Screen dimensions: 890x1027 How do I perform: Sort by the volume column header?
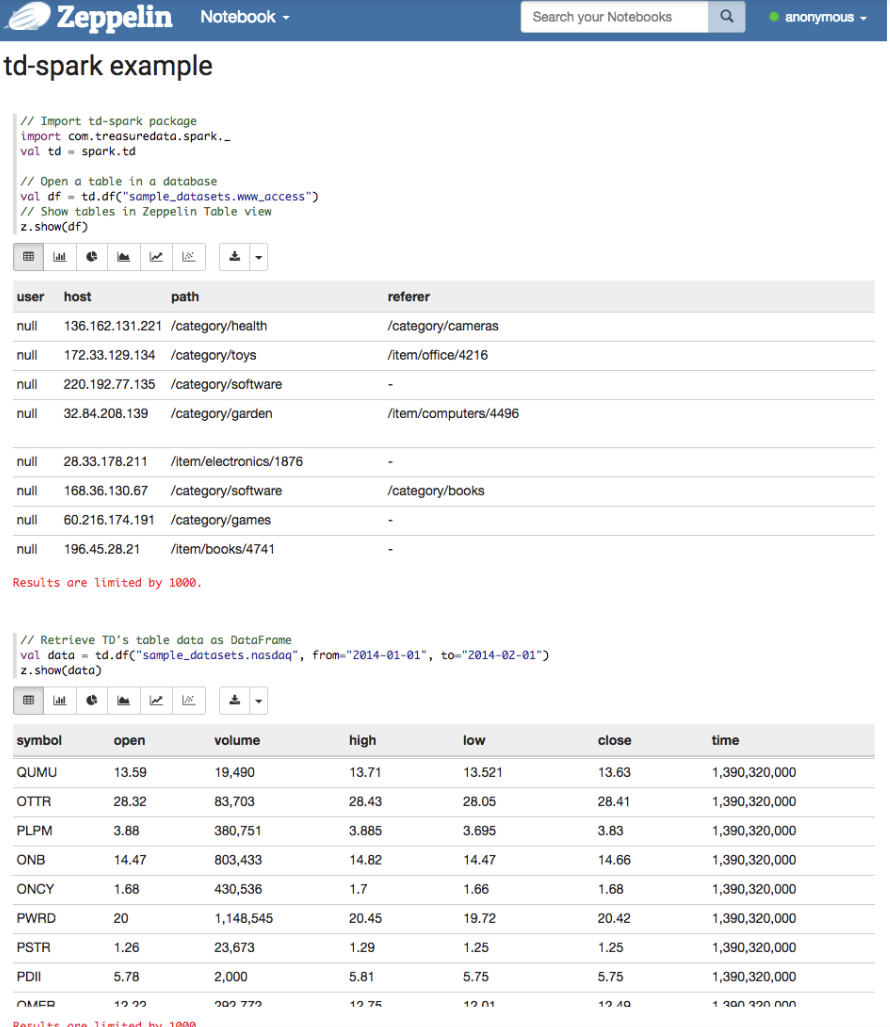[x=237, y=741]
